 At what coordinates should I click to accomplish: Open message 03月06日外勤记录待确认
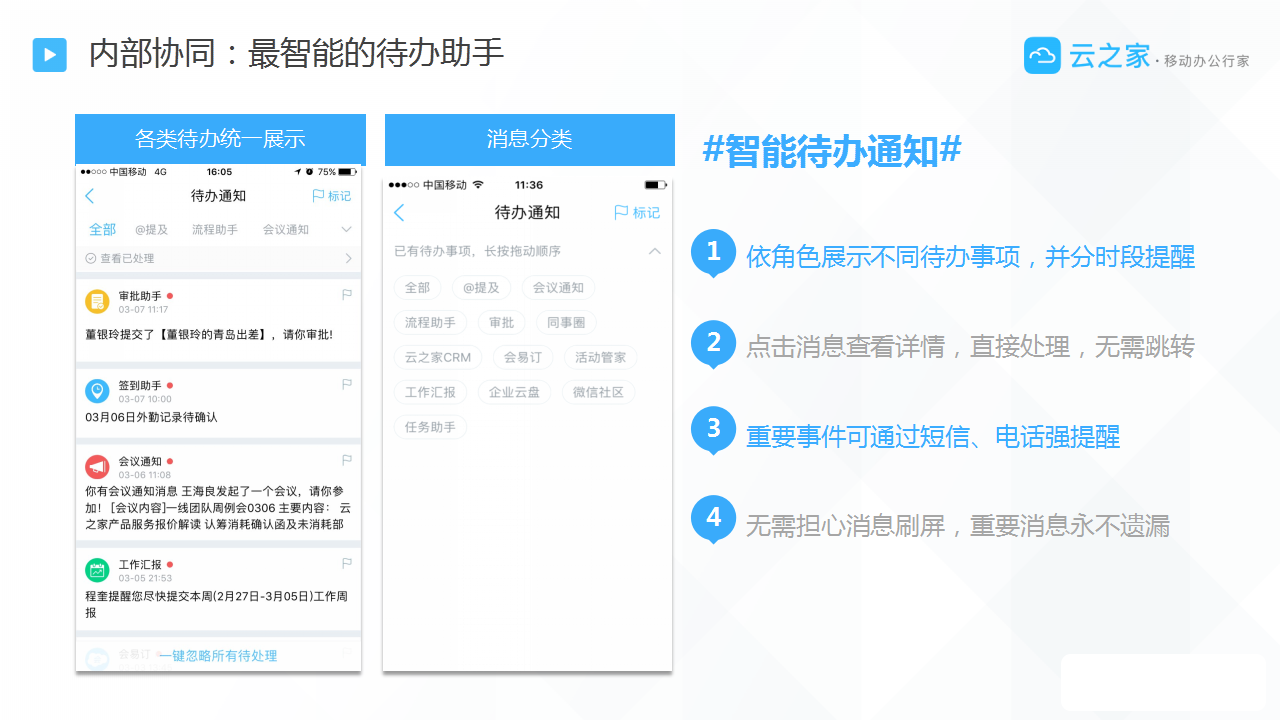[151, 417]
